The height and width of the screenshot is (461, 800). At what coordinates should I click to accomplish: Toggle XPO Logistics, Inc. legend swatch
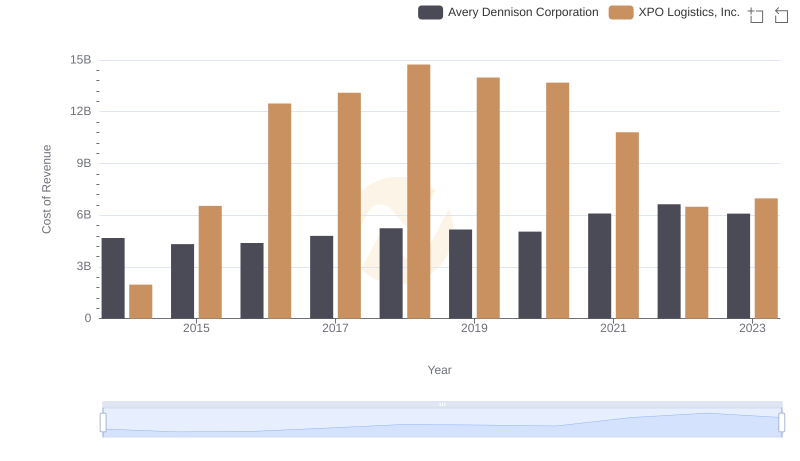tap(621, 12)
